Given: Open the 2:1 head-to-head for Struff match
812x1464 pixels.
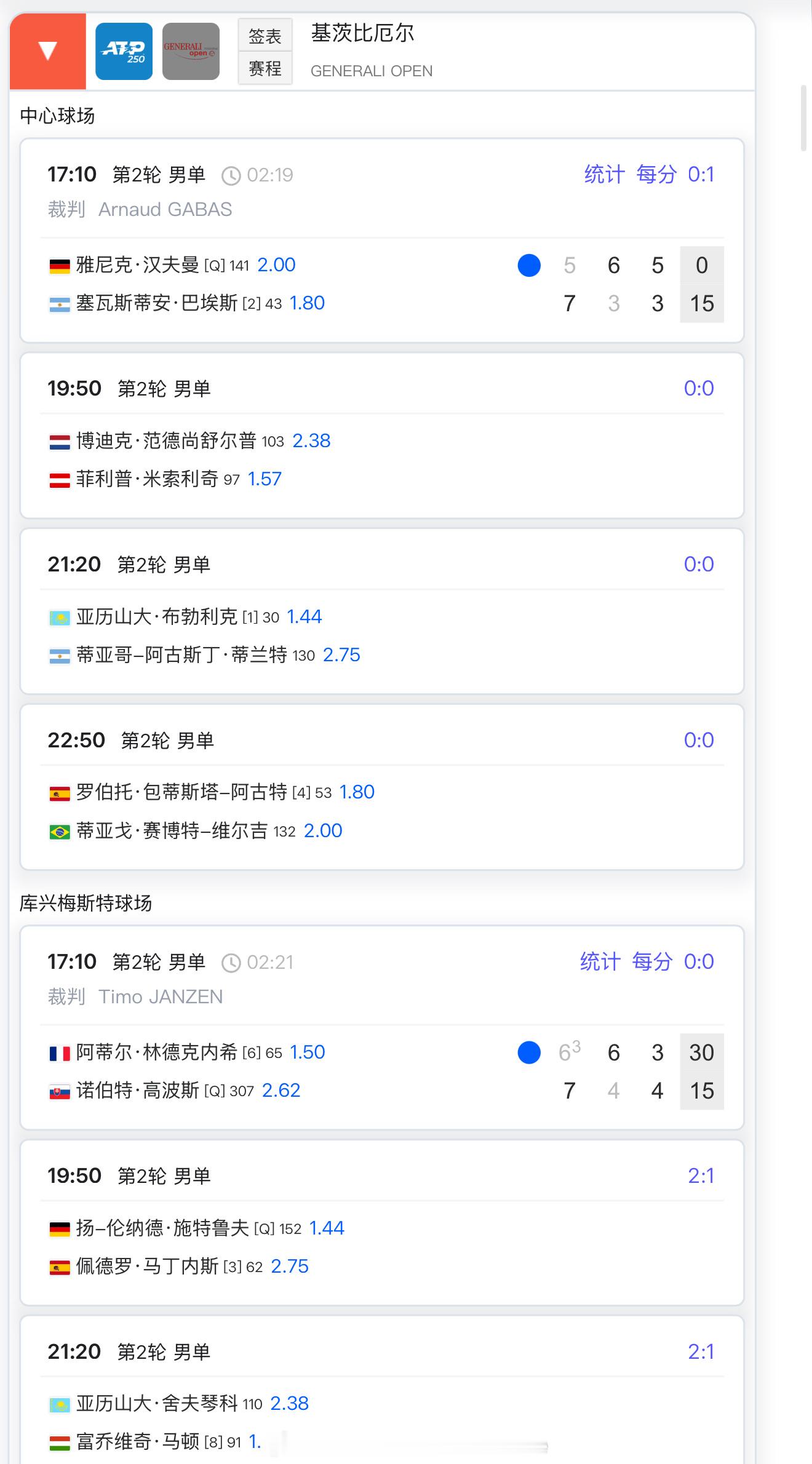Looking at the screenshot, I should coord(701,1176).
